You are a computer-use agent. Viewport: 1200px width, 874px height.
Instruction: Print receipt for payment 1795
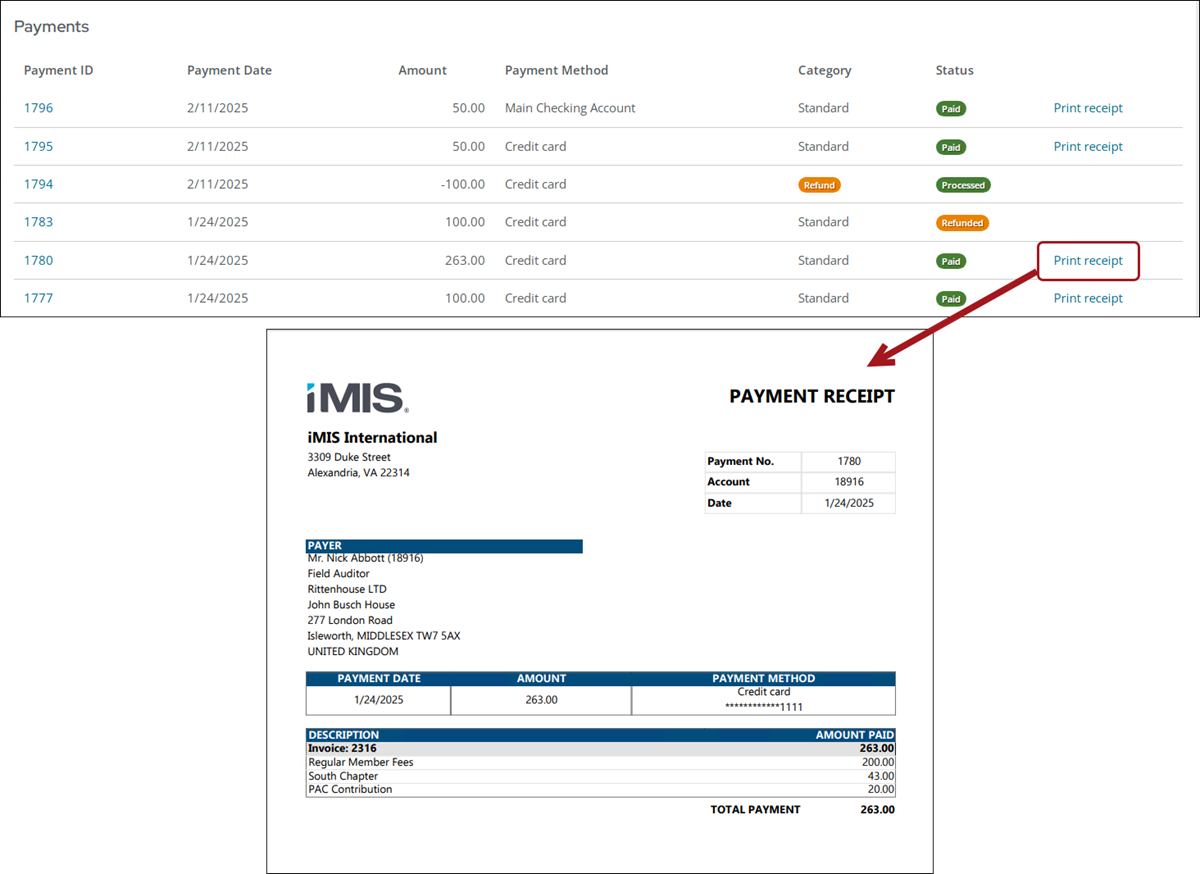pyautogui.click(x=1088, y=146)
